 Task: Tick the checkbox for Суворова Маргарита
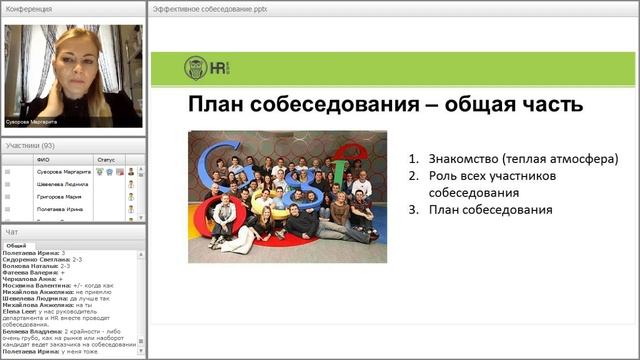coord(7,172)
